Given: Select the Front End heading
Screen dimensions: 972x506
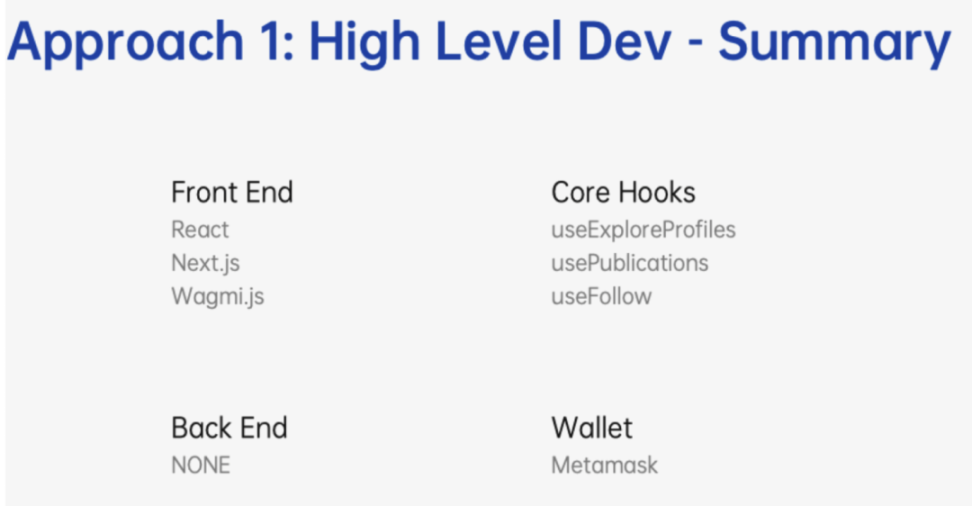Looking at the screenshot, I should (x=232, y=192).
